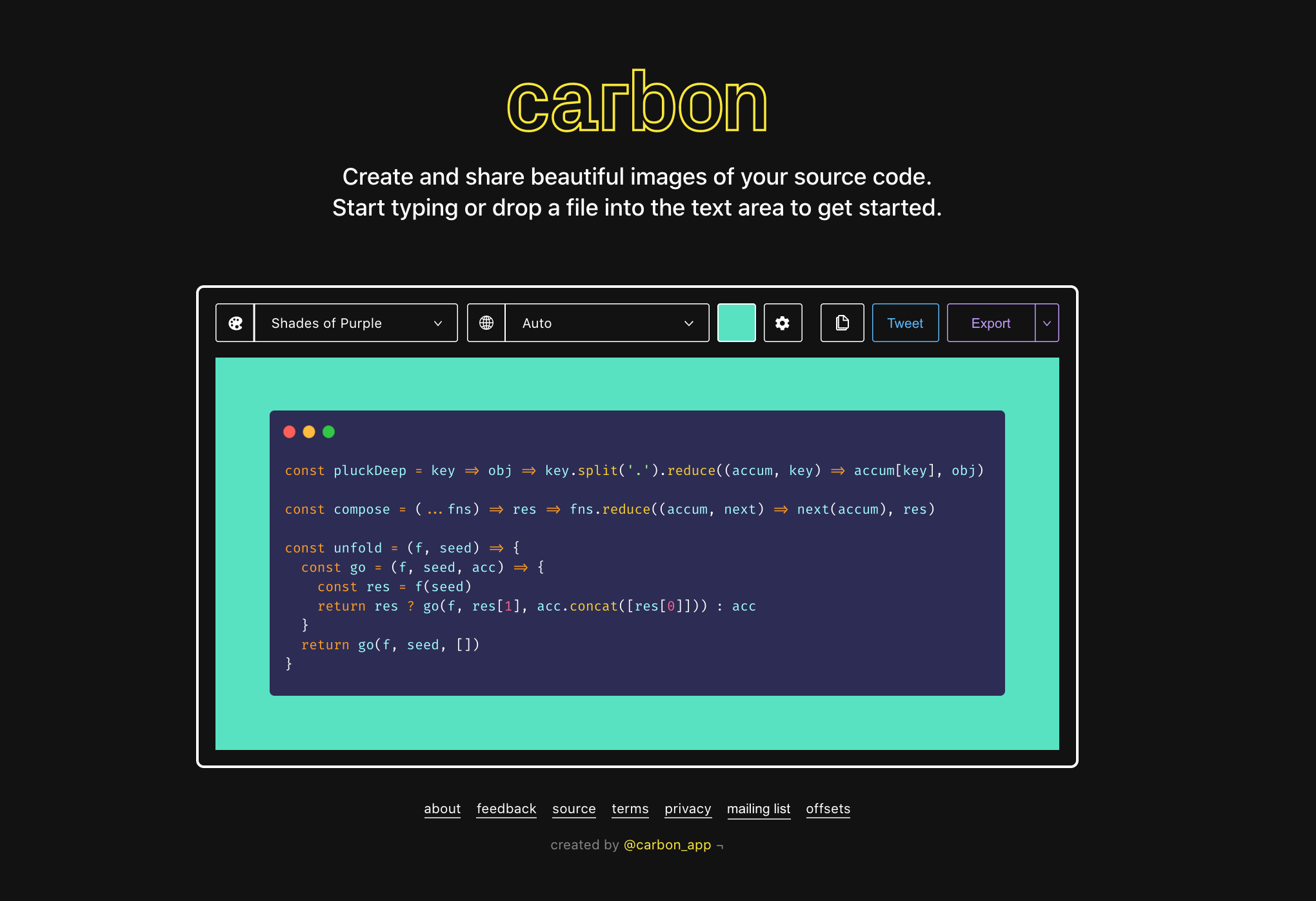This screenshot has height=901, width=1316.
Task: Click the 'const unfold' code line
Action: 403,548
